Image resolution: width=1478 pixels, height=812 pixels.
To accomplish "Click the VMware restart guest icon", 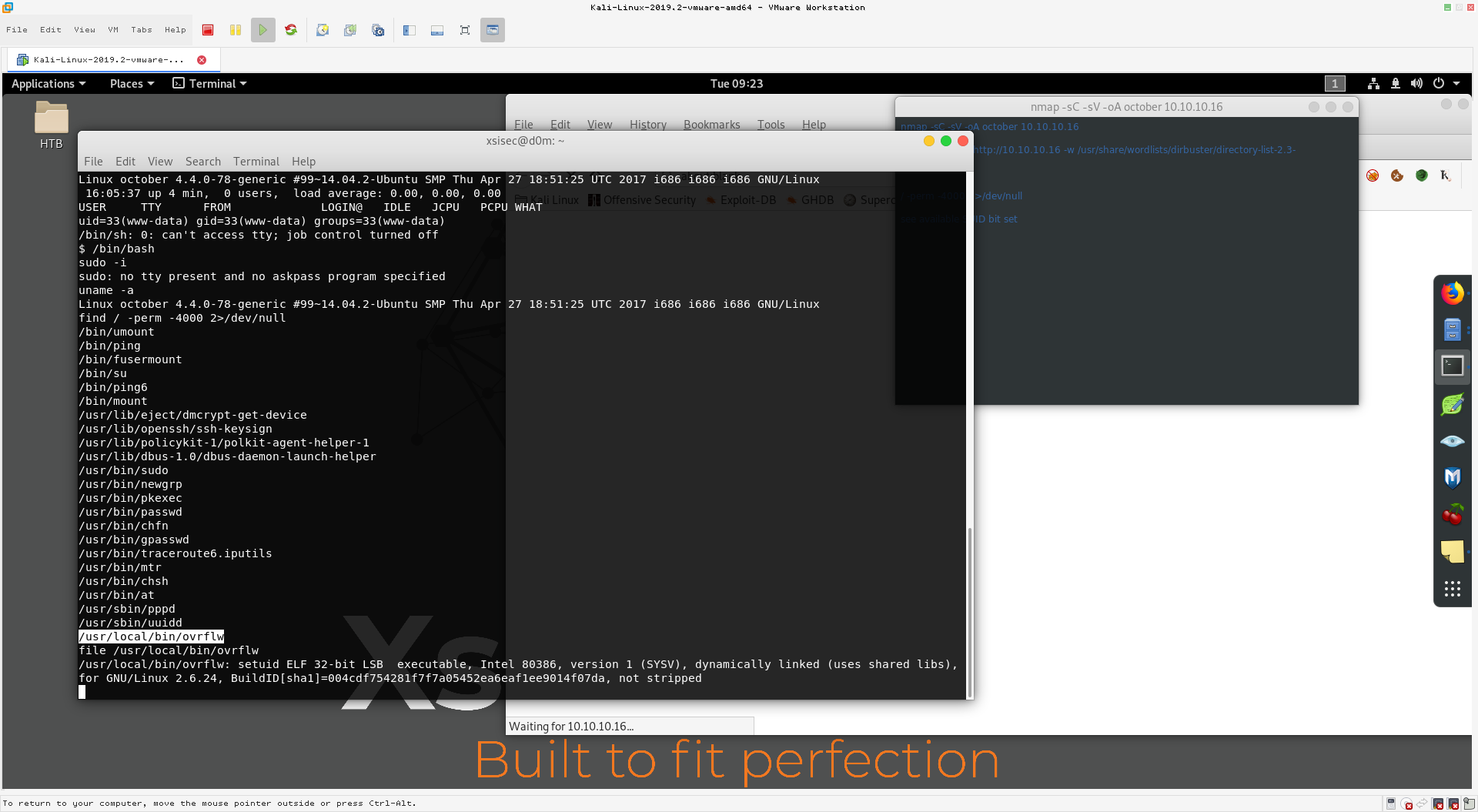I will tap(291, 30).
